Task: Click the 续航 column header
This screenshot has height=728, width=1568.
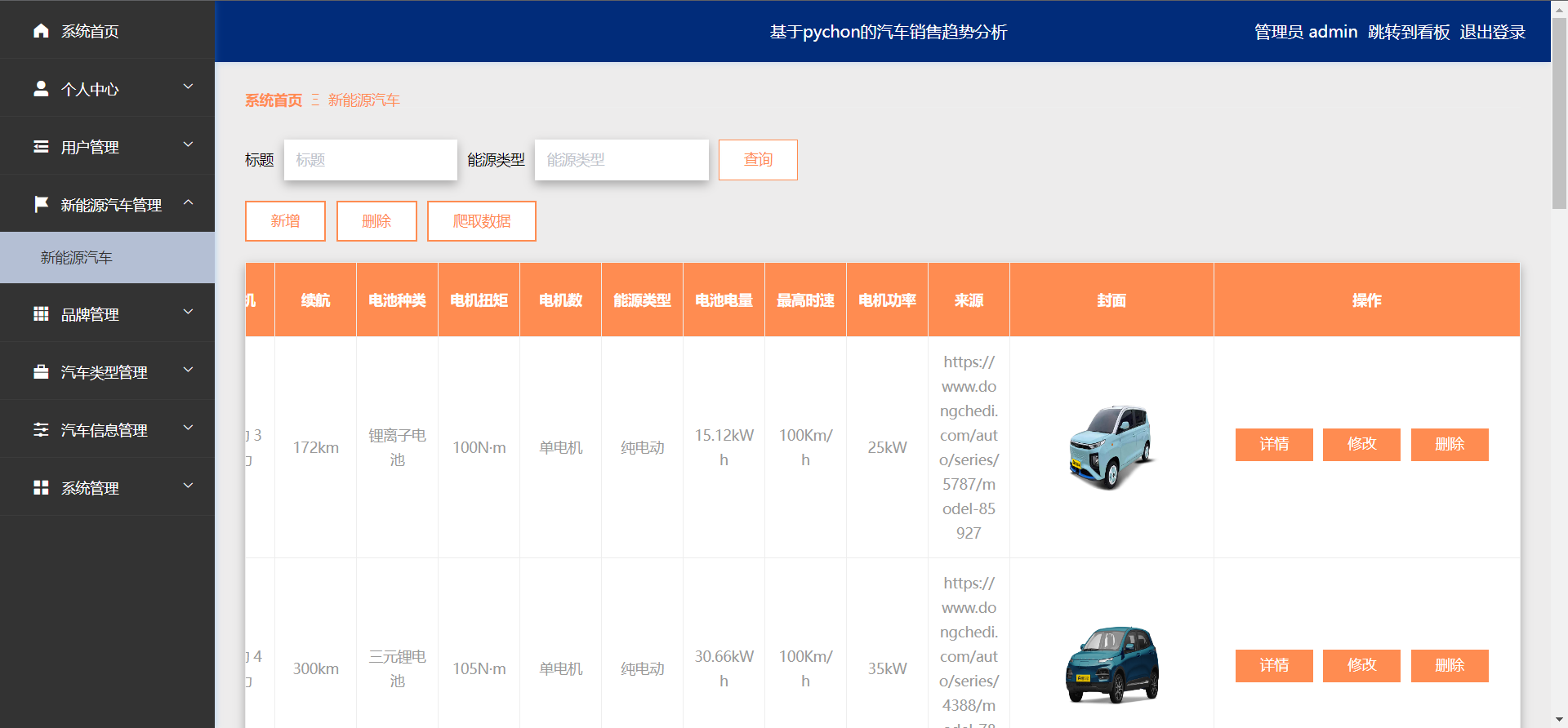Action: tap(315, 300)
